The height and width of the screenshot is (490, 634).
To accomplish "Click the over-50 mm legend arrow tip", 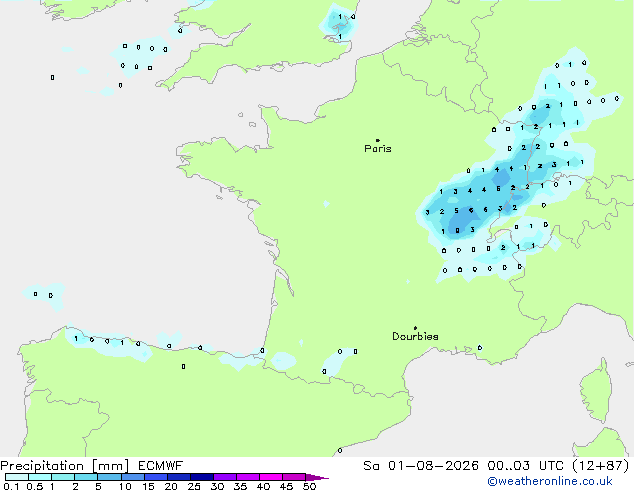I will pyautogui.click(x=317, y=477).
